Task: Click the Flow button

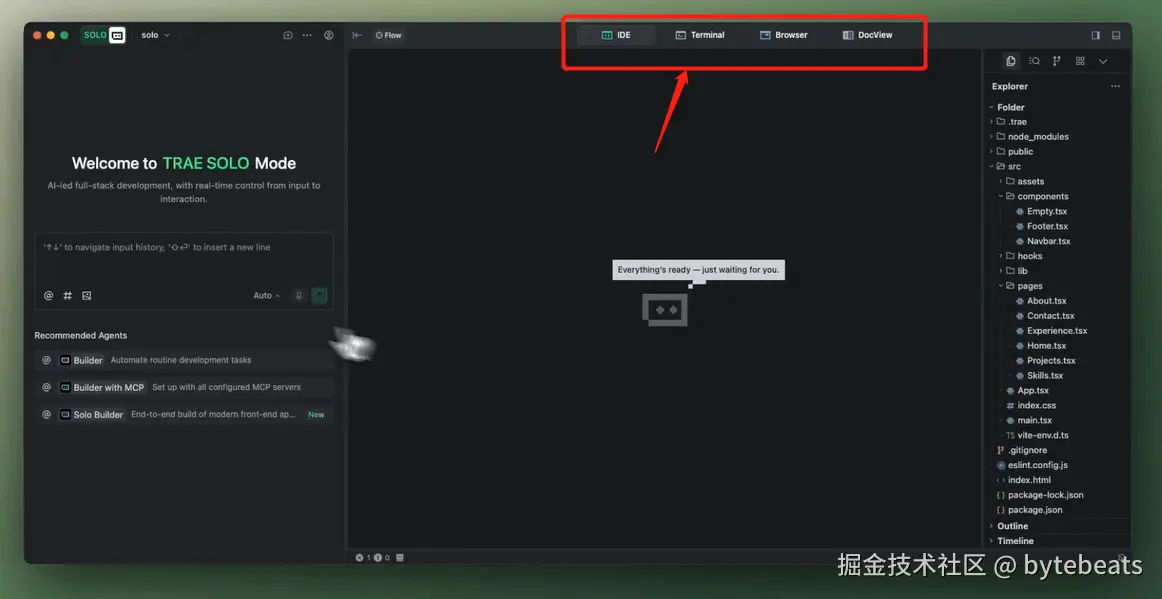Action: (x=388, y=35)
